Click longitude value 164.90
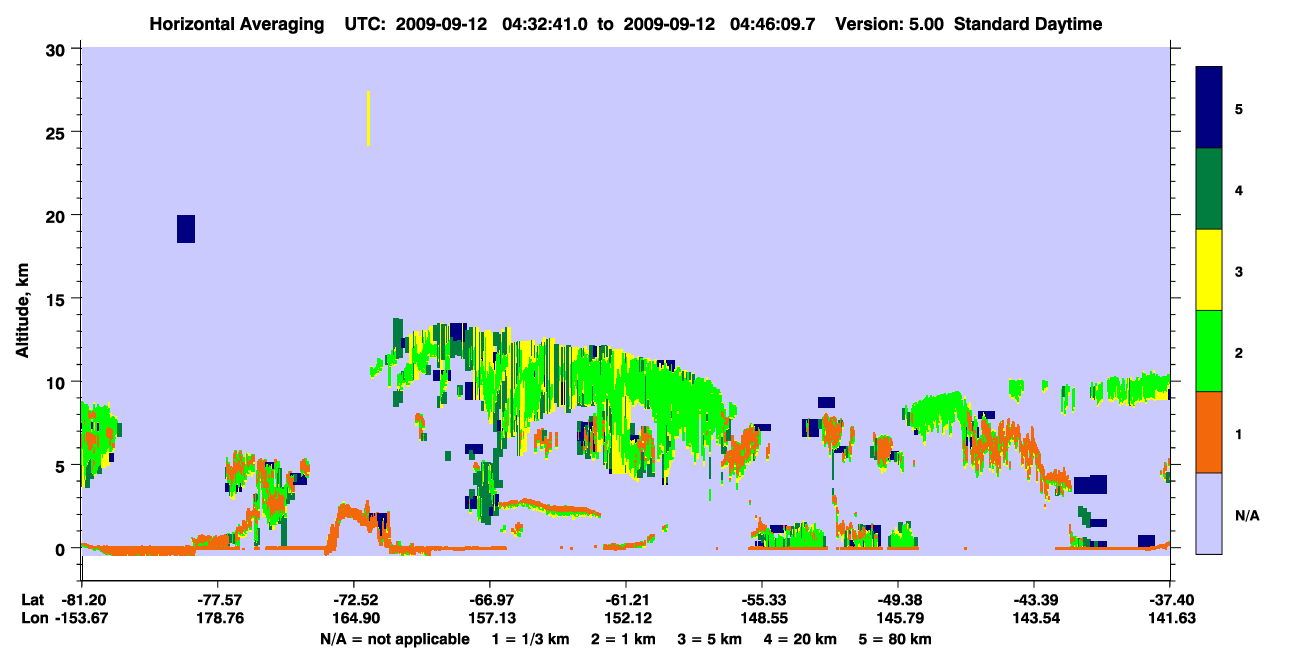This screenshot has height=667, width=1300. [354, 619]
